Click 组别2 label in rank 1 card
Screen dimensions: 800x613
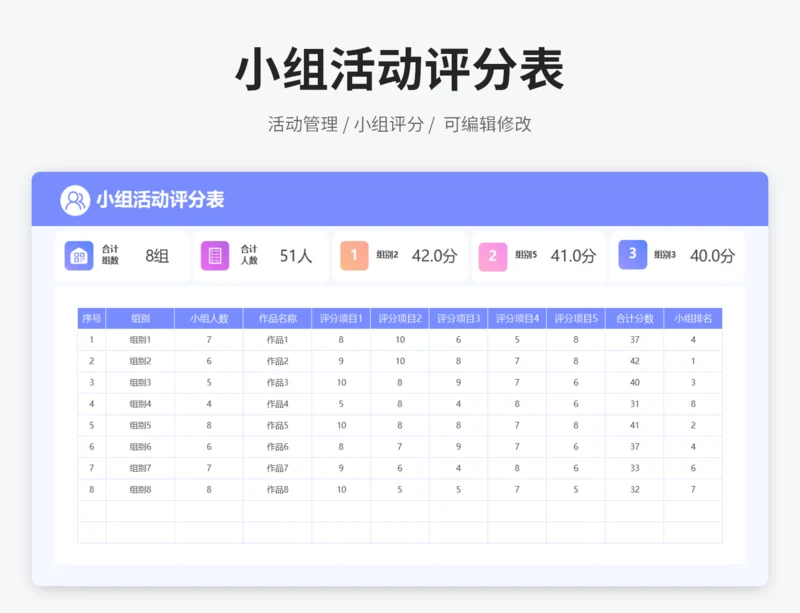(387, 255)
